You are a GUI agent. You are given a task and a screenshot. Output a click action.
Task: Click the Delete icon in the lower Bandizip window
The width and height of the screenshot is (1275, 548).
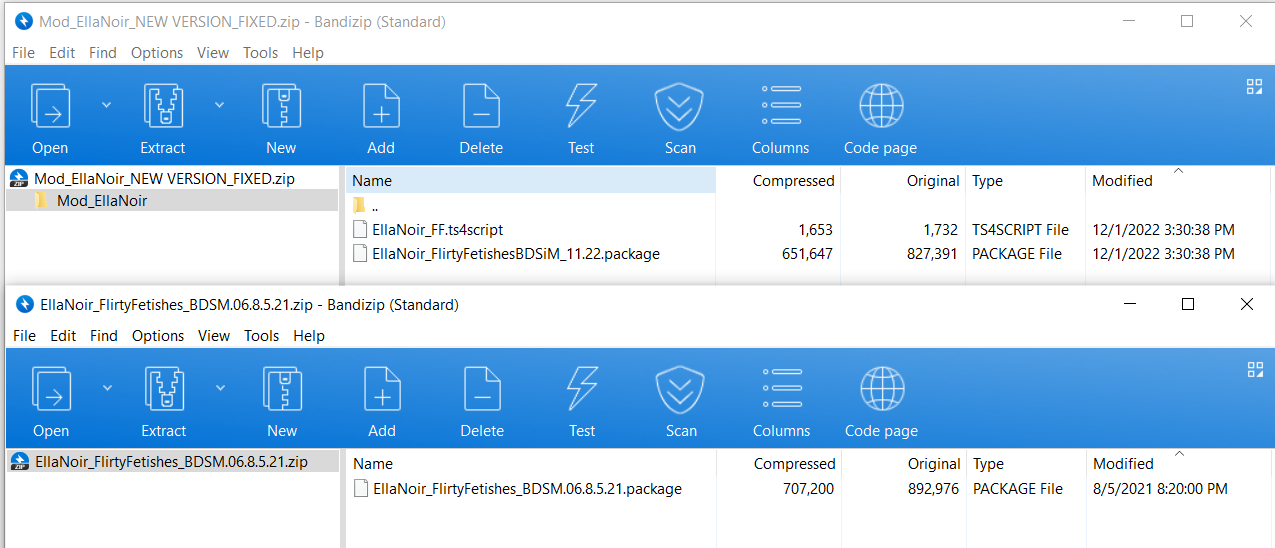click(482, 391)
